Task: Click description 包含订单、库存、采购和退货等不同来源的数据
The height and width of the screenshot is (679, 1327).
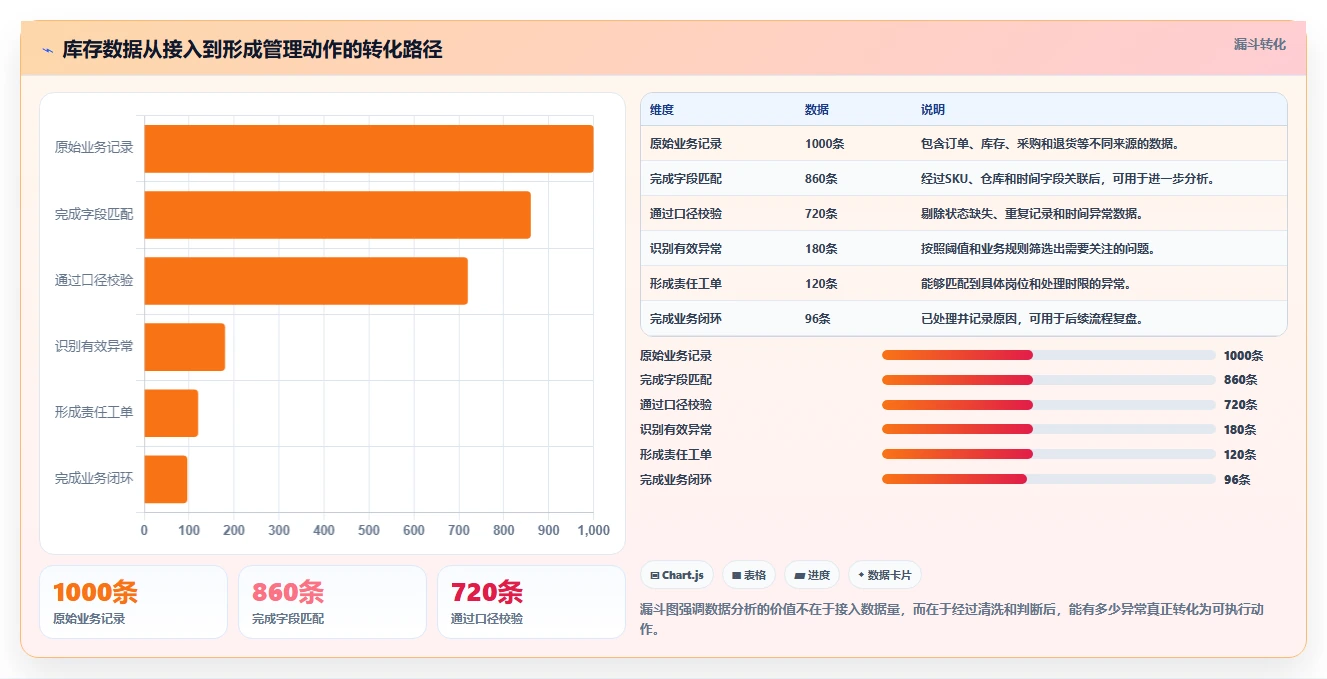Action: tap(1050, 144)
